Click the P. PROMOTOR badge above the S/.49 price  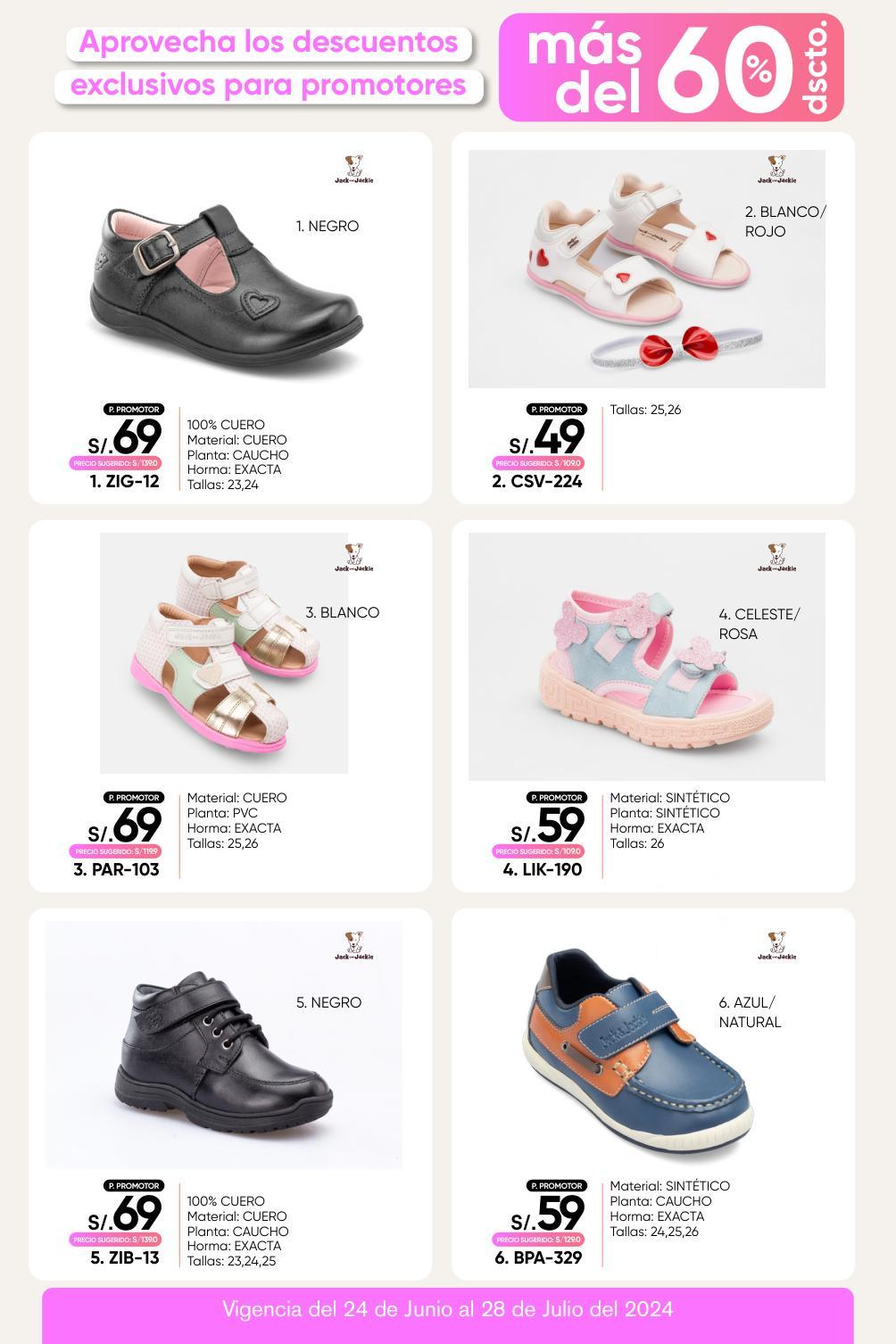pos(556,410)
